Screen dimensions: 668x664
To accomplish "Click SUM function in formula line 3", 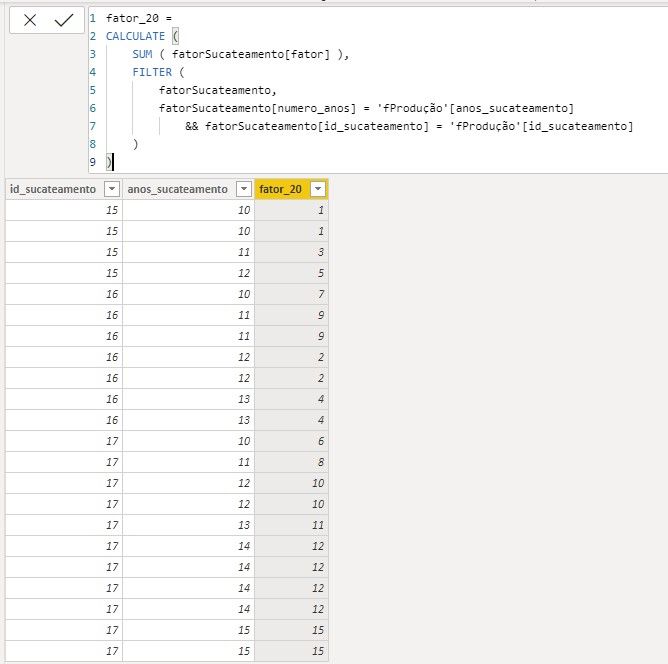I will point(142,54).
